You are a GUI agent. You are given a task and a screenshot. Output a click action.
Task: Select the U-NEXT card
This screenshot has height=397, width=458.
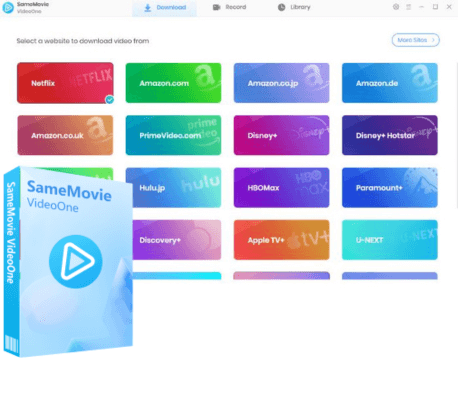point(390,240)
